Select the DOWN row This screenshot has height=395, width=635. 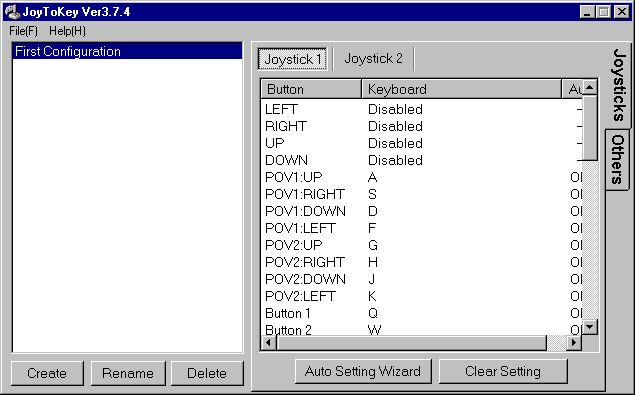click(422, 160)
